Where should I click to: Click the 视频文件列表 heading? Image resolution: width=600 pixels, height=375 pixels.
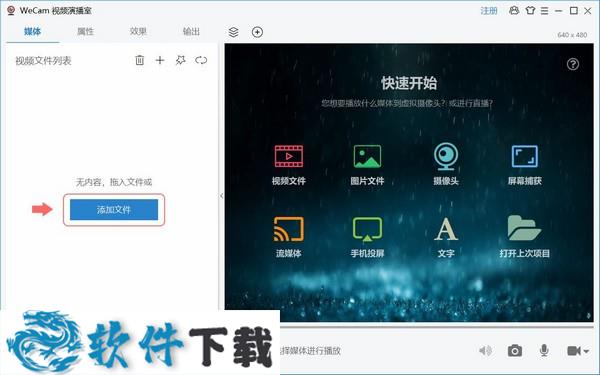(x=43, y=60)
